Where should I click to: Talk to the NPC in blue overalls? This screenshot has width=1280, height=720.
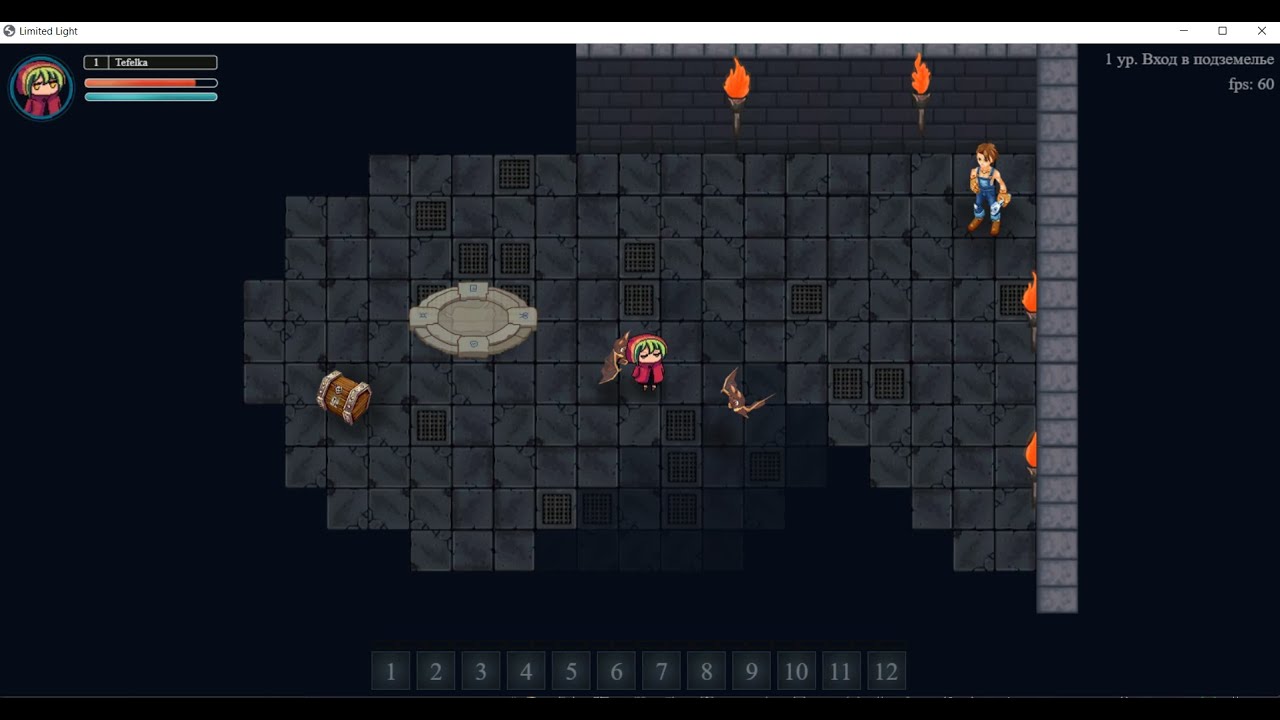coord(988,188)
